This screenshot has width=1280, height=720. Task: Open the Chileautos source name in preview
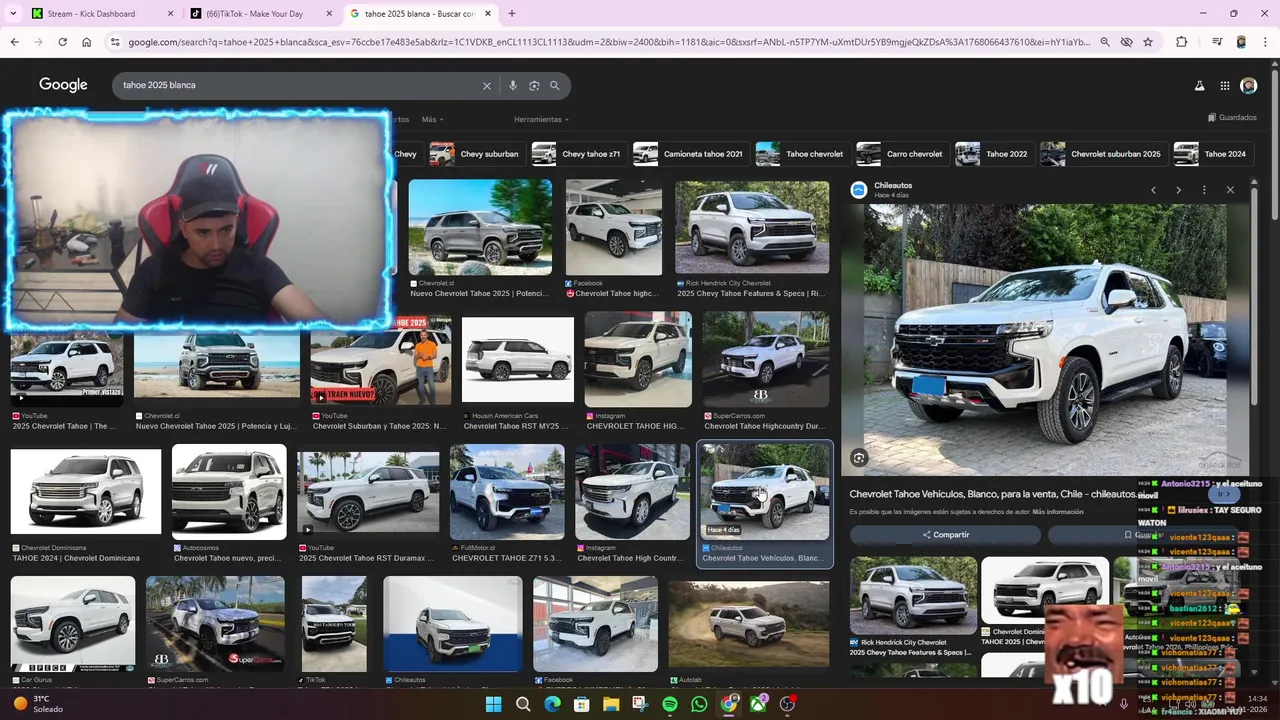pos(893,185)
